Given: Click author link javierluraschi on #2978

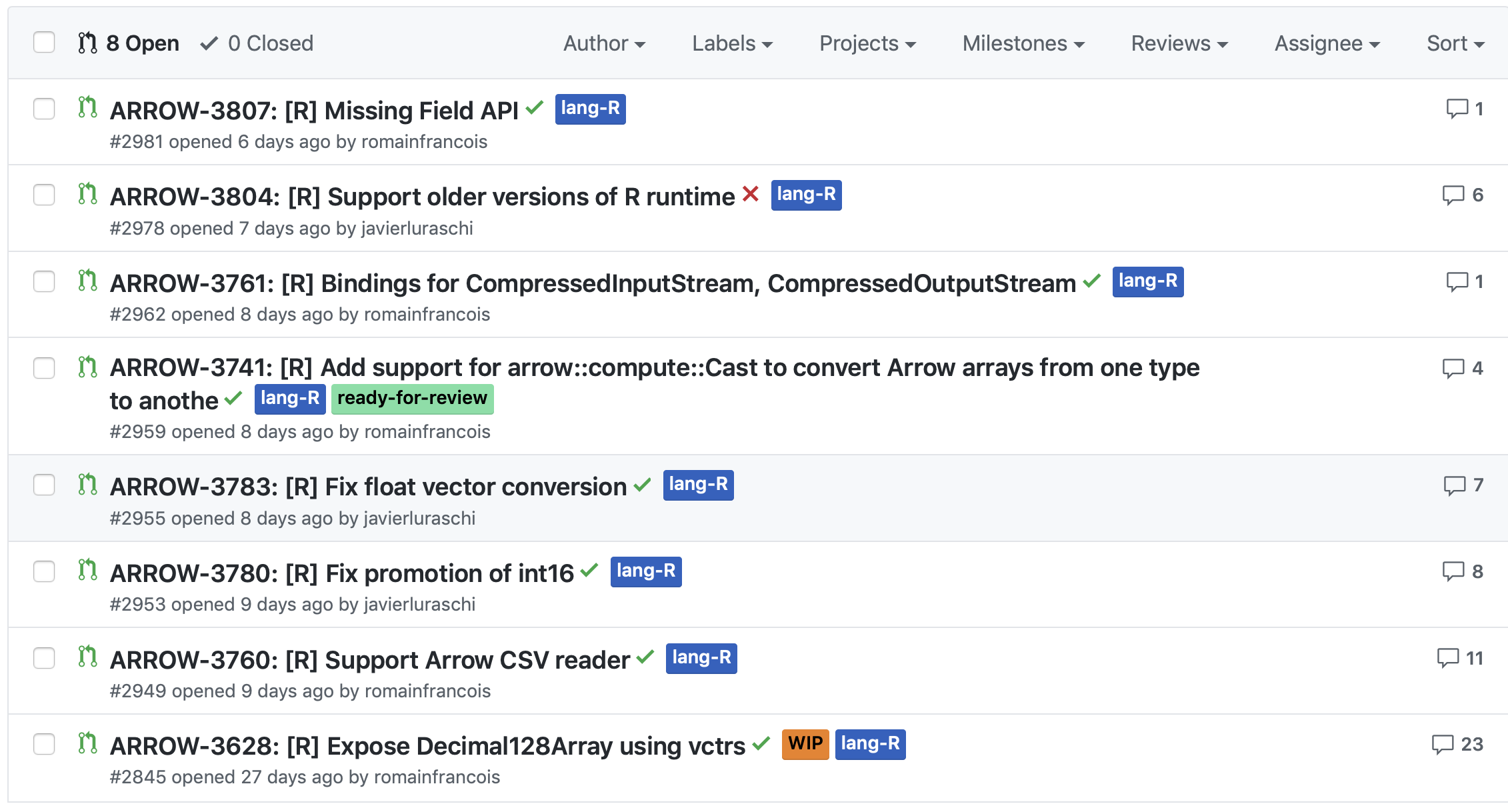Looking at the screenshot, I should pos(417,228).
